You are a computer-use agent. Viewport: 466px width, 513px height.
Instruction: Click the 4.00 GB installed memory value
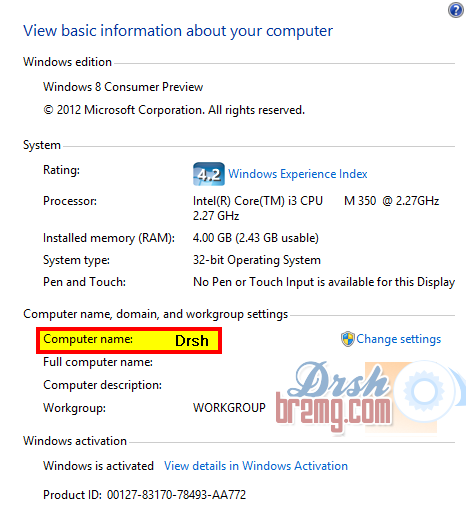(x=256, y=238)
